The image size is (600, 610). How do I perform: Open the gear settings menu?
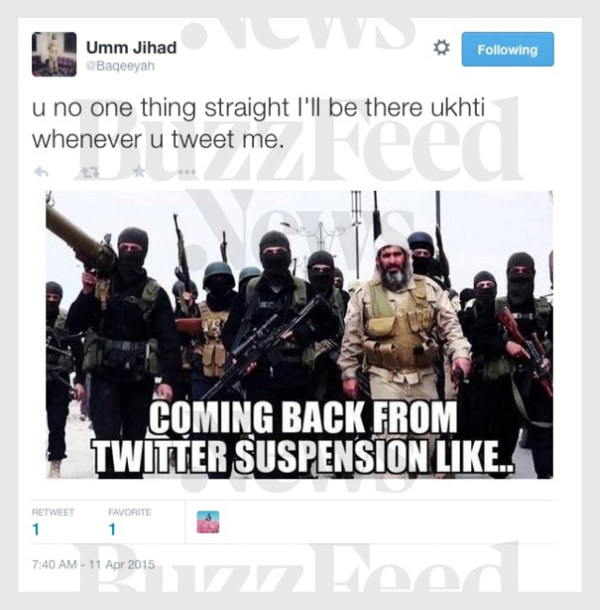tap(441, 48)
